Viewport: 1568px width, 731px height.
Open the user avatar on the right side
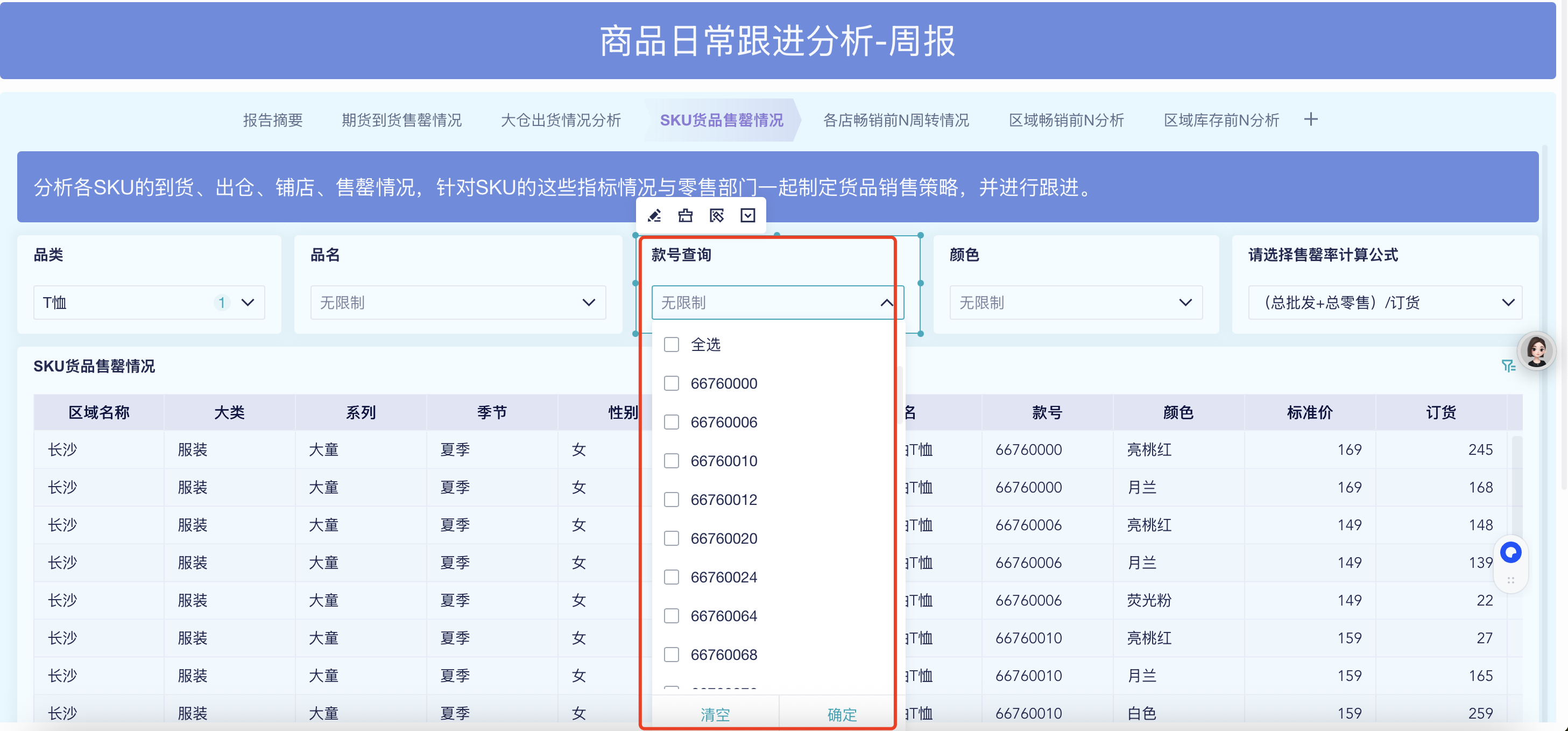click(1537, 350)
